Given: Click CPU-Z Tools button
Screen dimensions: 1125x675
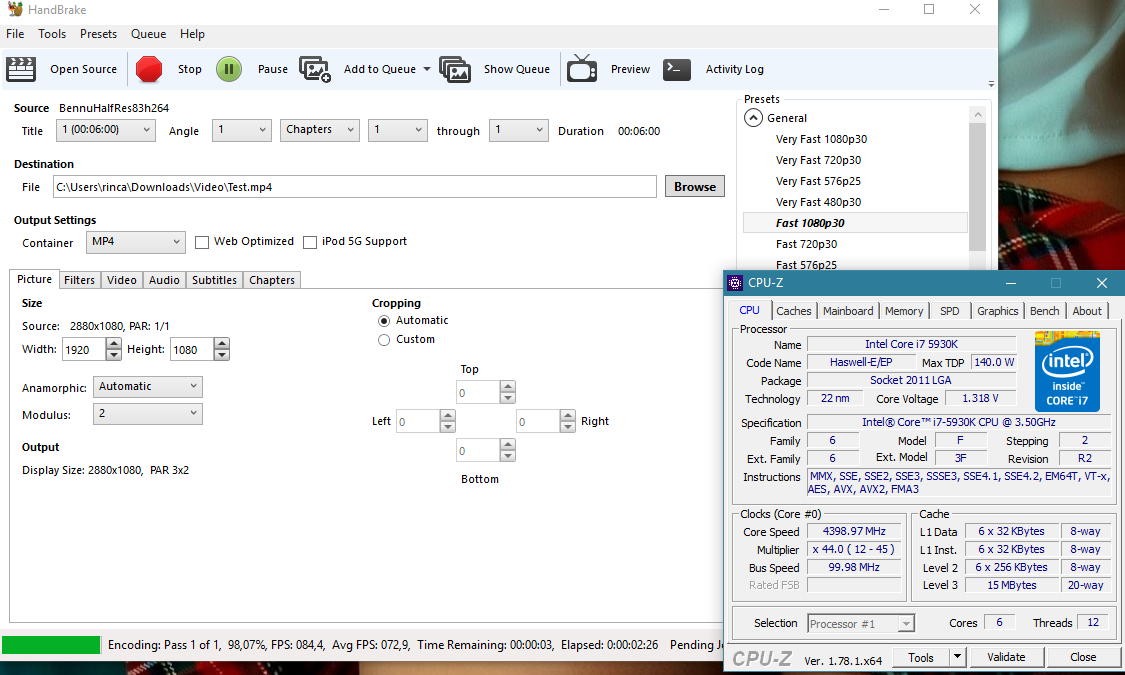Looking at the screenshot, I should click(921, 656).
